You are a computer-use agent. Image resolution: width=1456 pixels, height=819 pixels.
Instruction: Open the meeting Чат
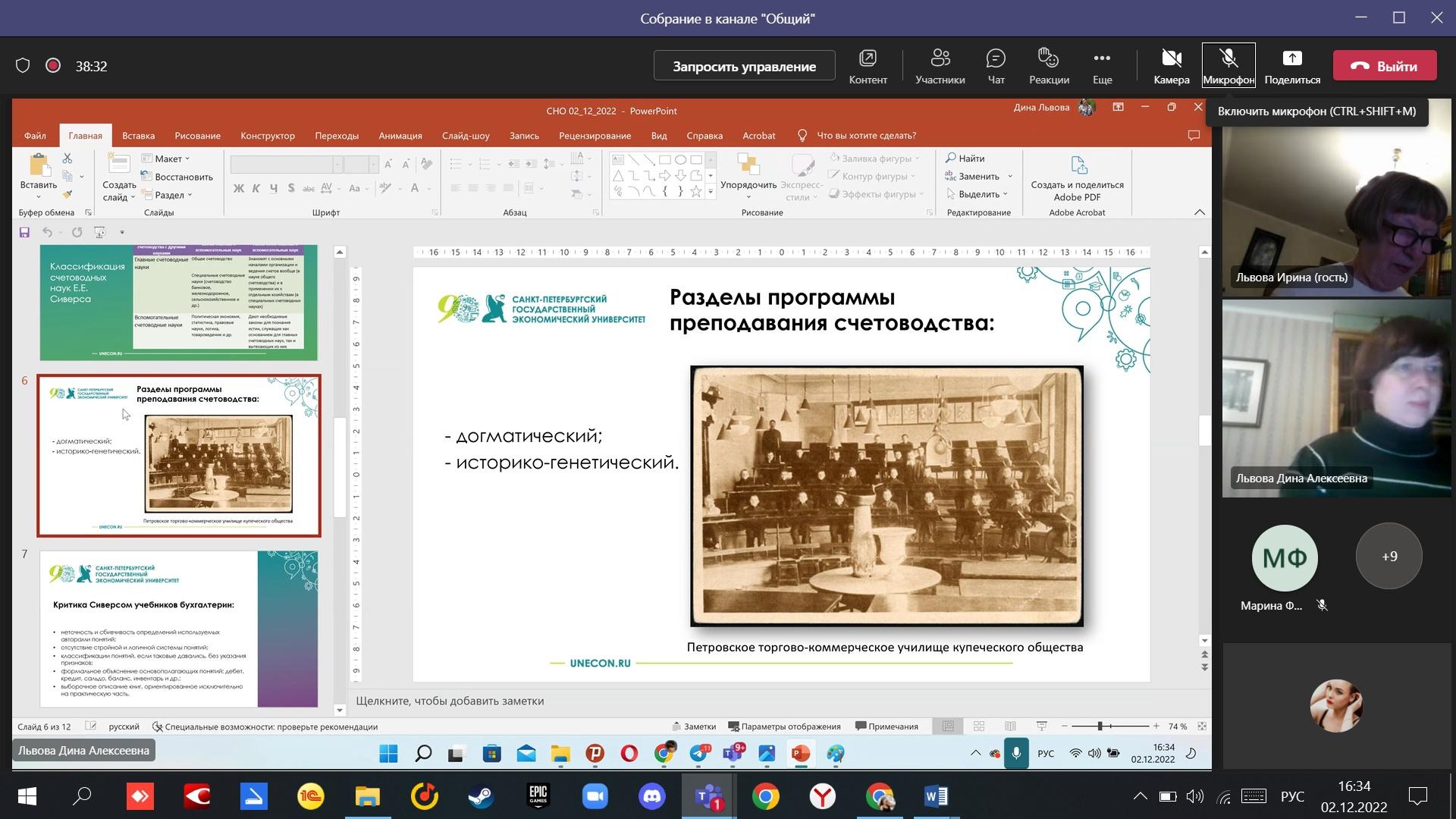pos(996,66)
